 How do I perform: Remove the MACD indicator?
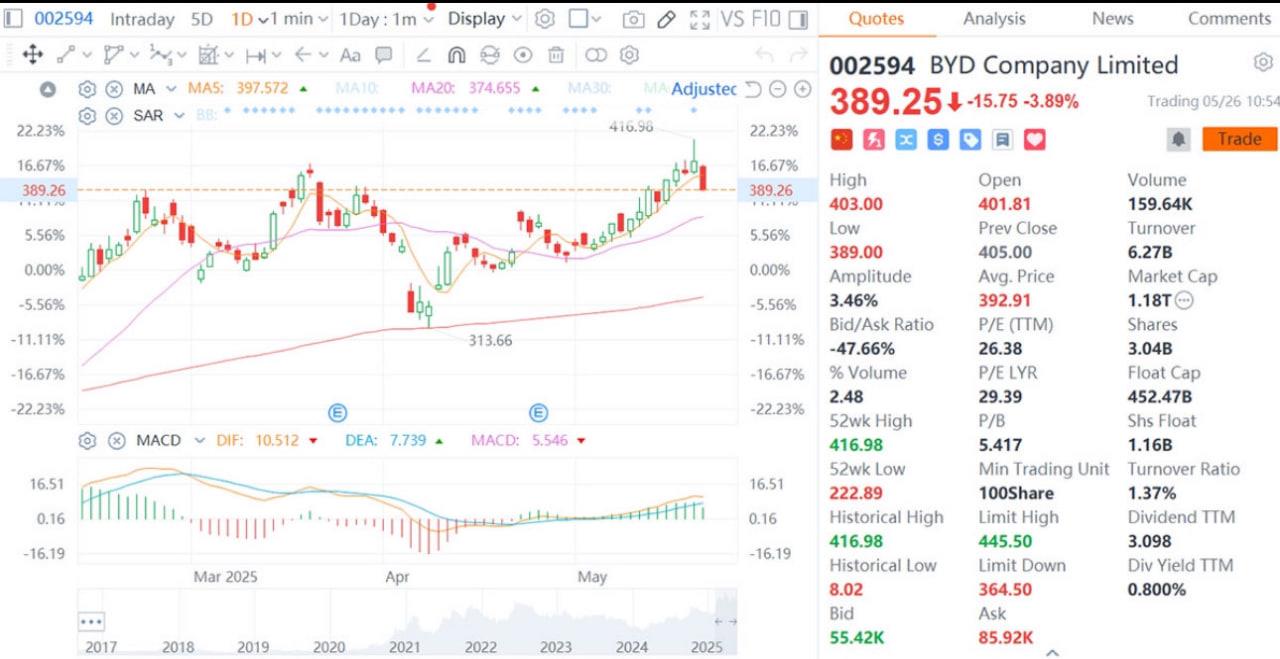tap(117, 441)
